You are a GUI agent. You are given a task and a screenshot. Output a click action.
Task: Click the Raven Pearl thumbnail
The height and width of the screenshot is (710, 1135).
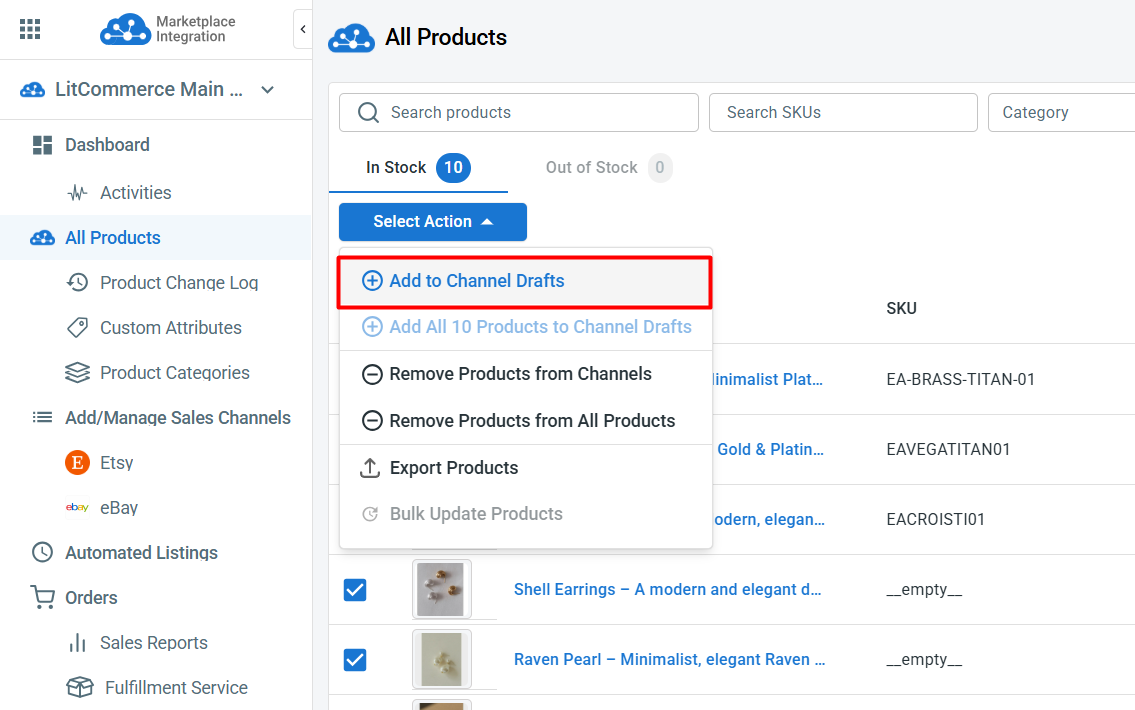[442, 659]
